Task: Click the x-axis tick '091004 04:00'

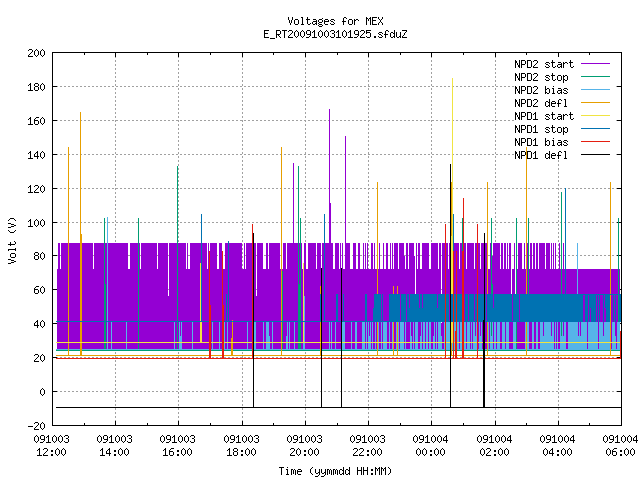Action: coord(558,446)
